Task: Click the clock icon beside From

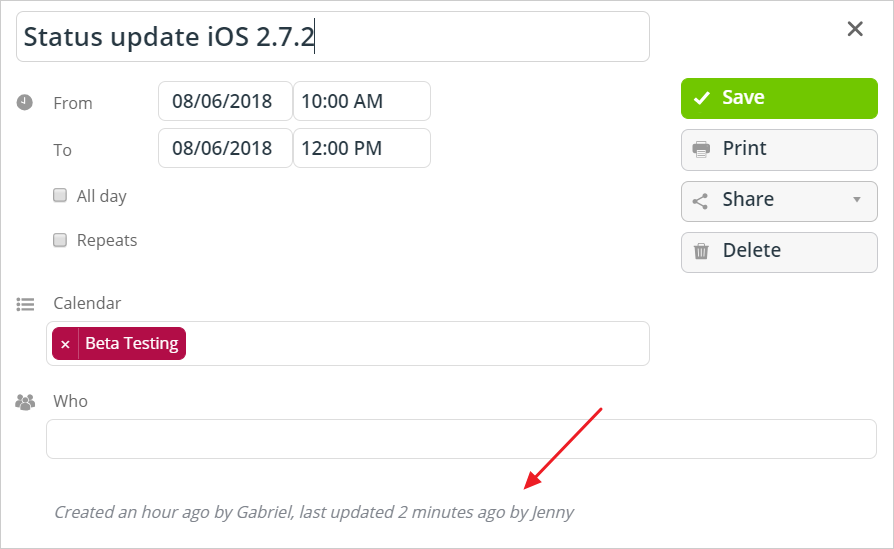Action: (x=25, y=103)
